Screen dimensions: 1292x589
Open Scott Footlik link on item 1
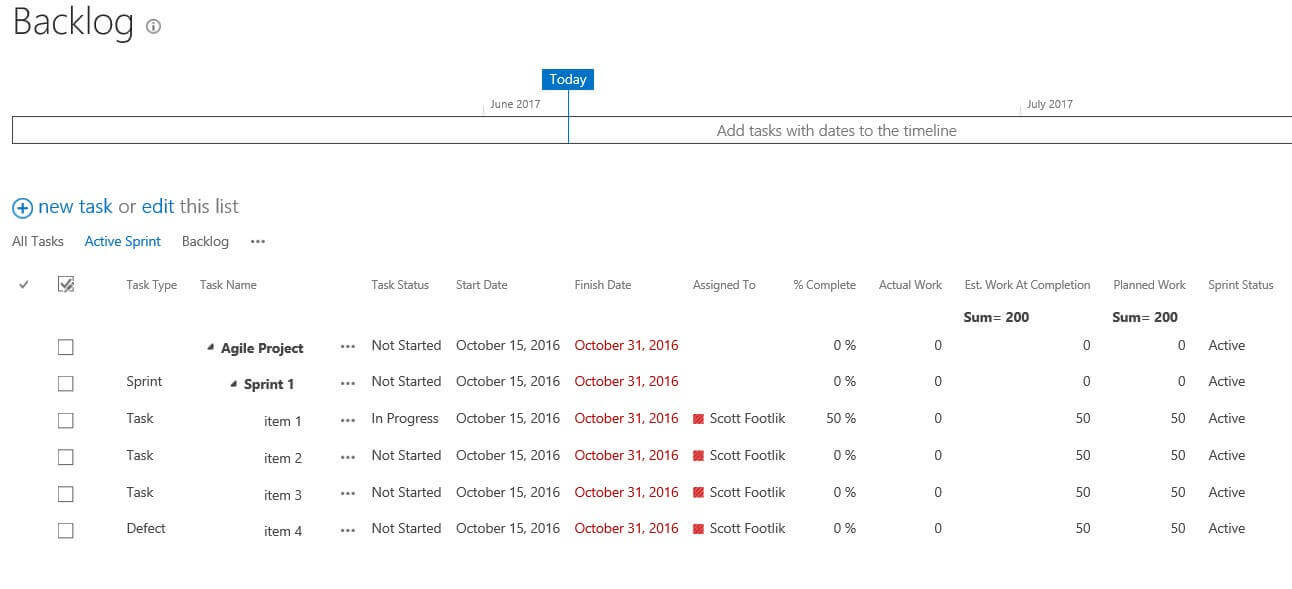(x=747, y=419)
